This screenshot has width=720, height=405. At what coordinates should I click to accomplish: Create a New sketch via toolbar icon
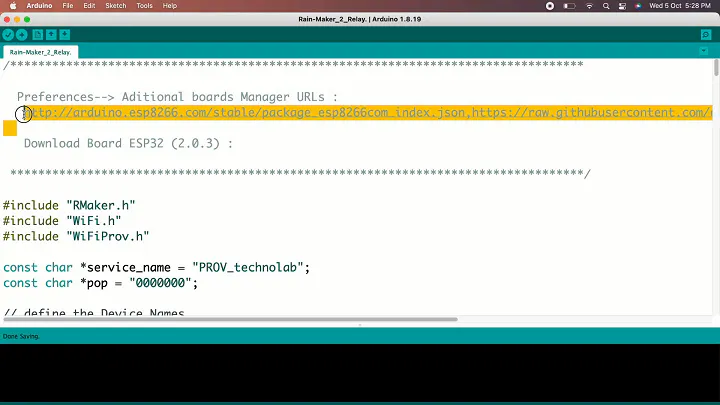click(38, 35)
